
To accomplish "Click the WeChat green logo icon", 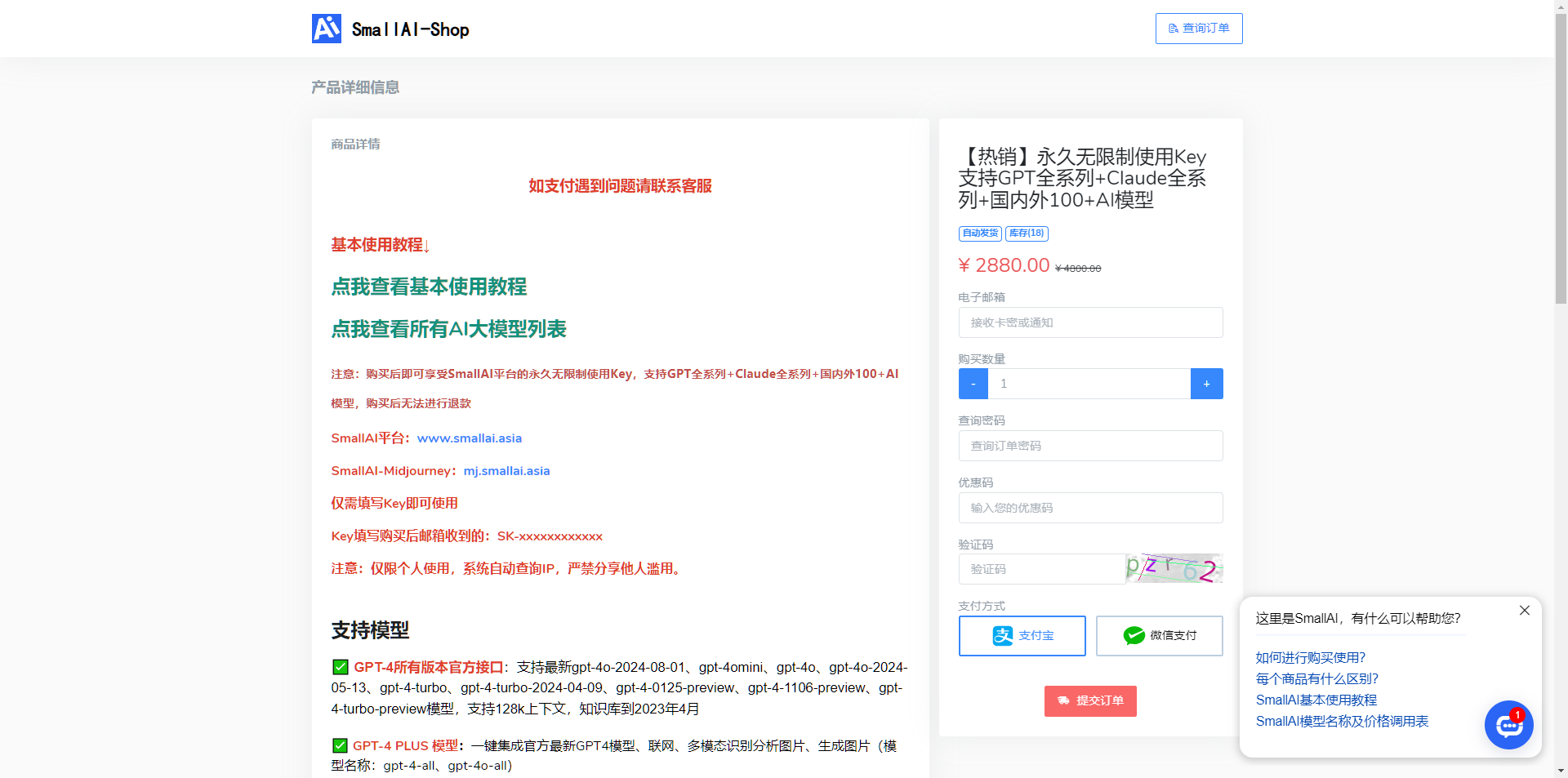I will (x=1134, y=636).
